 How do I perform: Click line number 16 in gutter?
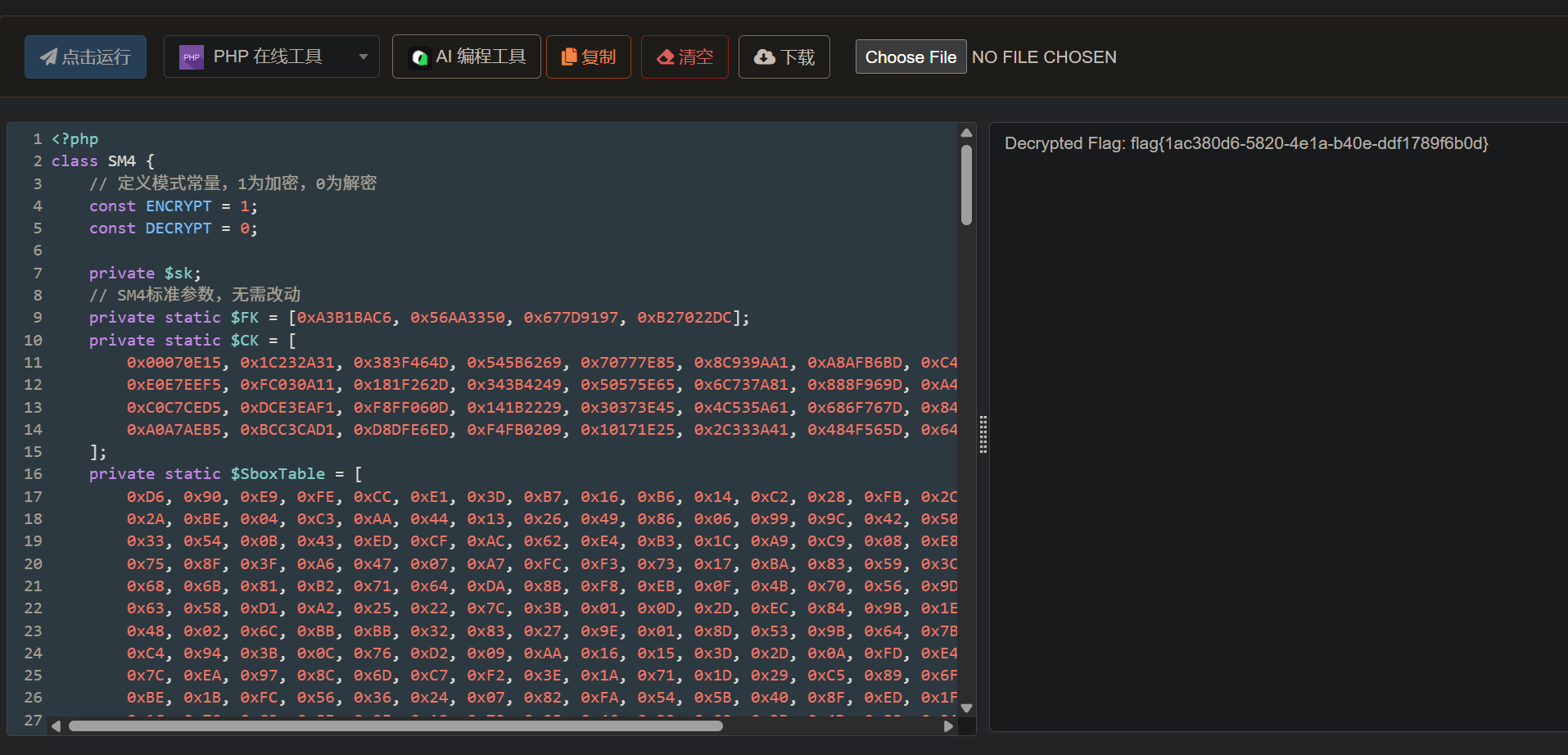coord(33,474)
